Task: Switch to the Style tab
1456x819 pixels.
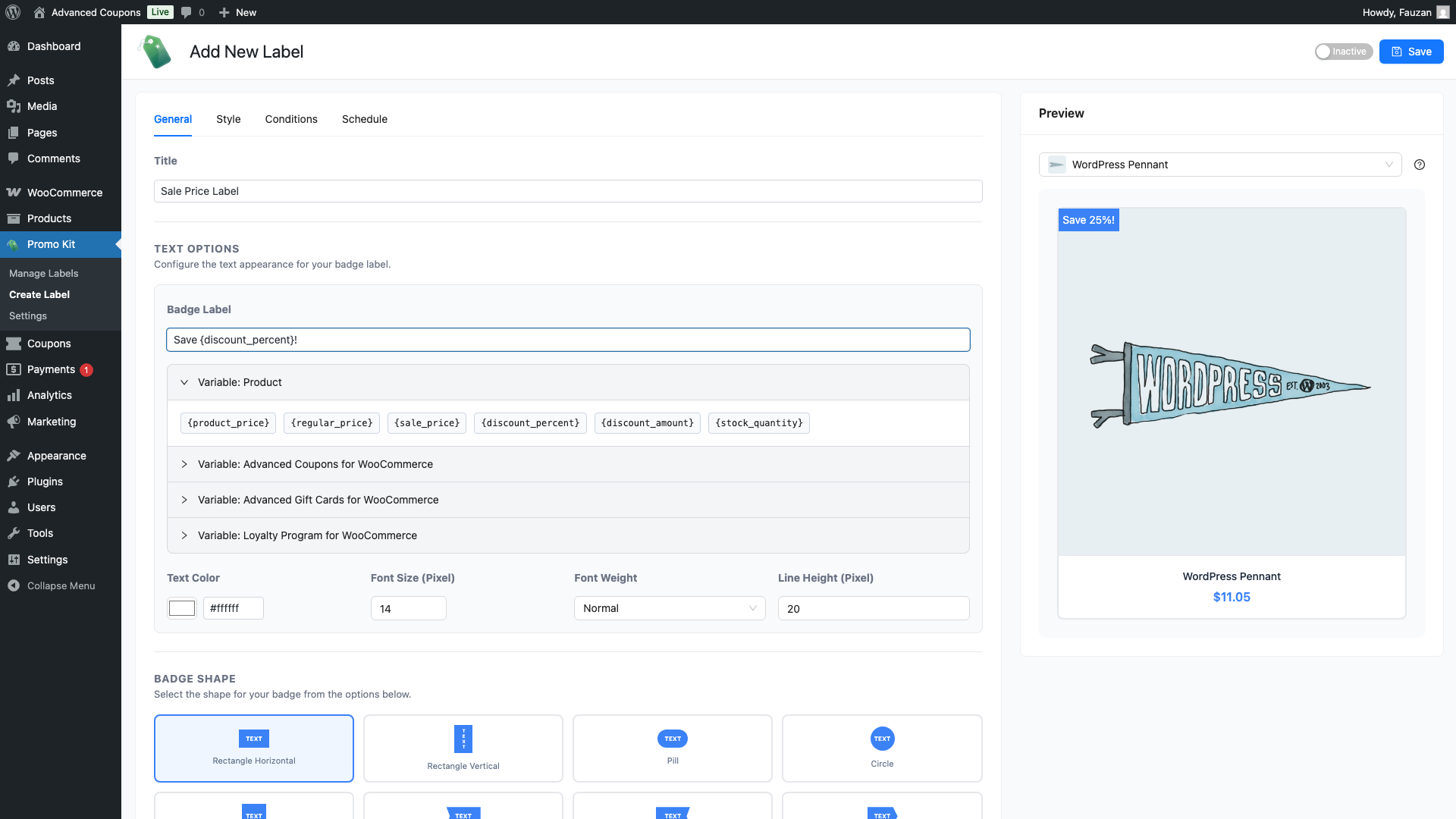Action: [x=228, y=119]
